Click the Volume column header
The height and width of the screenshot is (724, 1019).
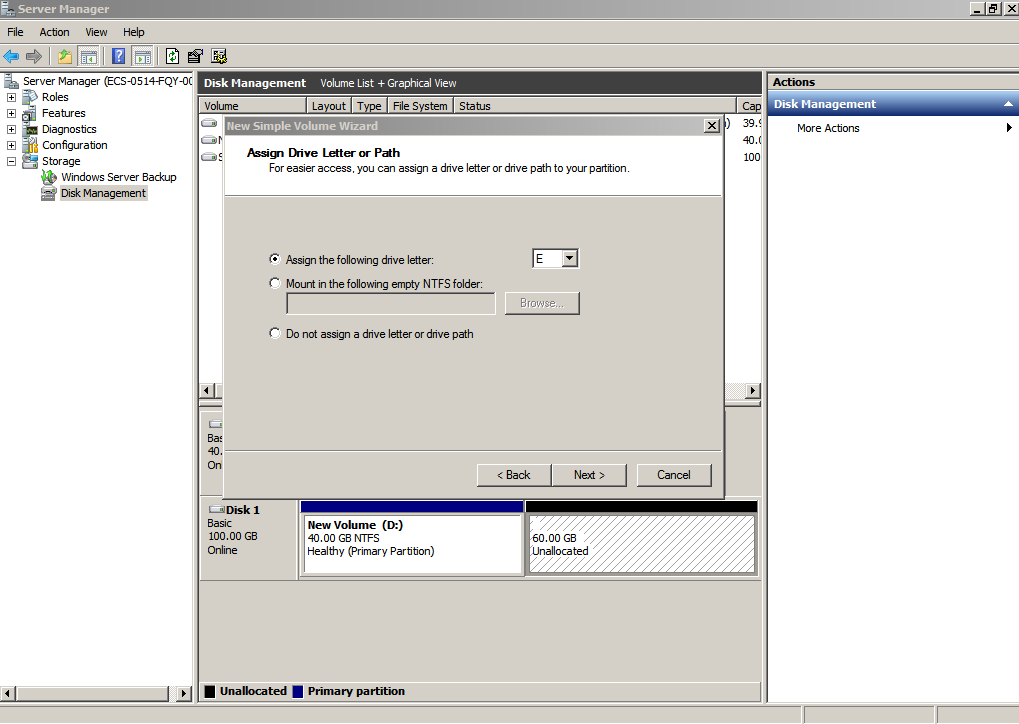point(252,106)
